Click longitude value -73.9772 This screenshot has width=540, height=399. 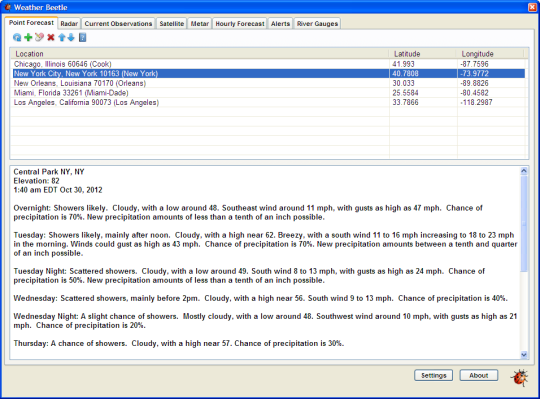[x=474, y=73]
